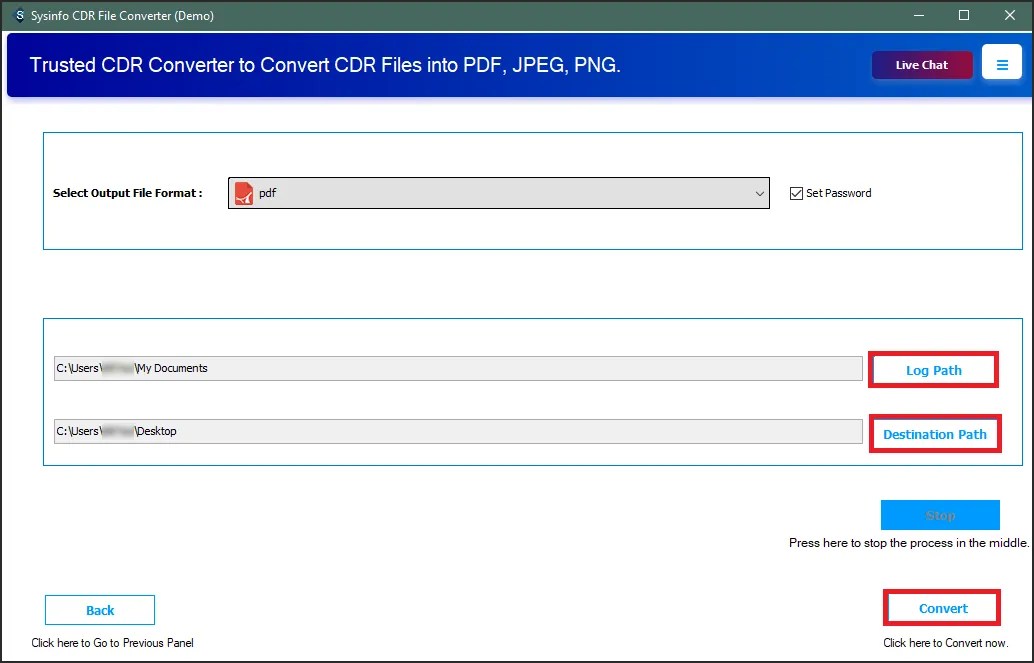1034x663 pixels.
Task: Open the hamburger menu in the header
Action: tap(1002, 63)
